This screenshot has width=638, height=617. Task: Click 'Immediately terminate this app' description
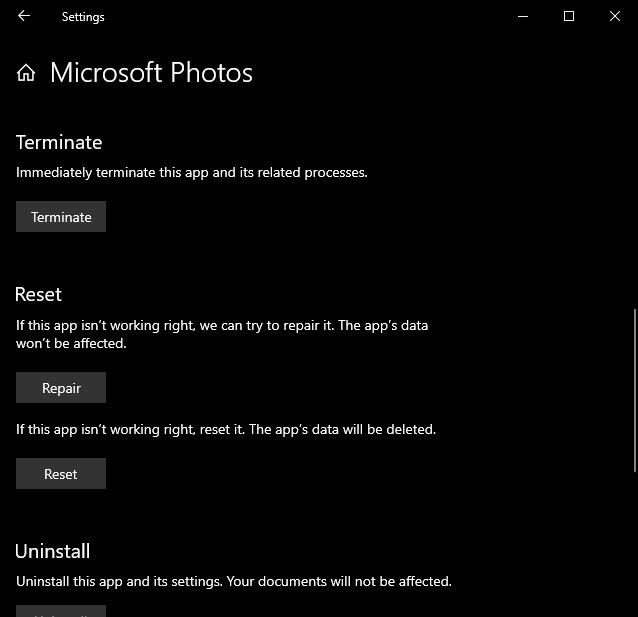[192, 173]
